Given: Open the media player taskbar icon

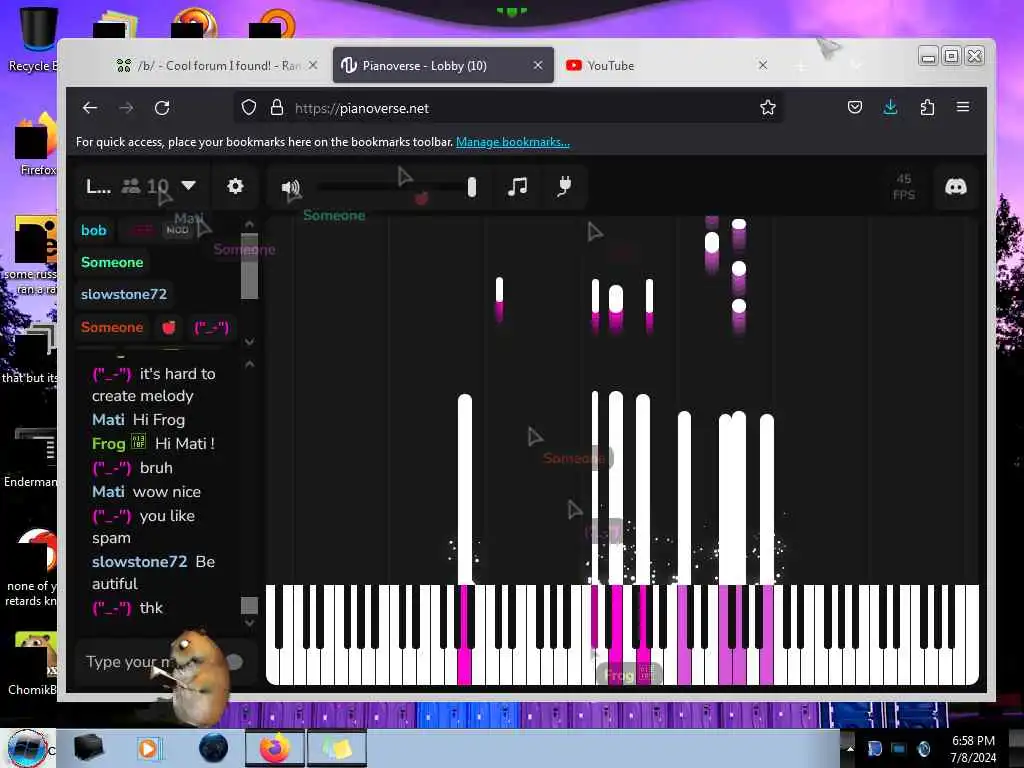Looking at the screenshot, I should pos(148,748).
